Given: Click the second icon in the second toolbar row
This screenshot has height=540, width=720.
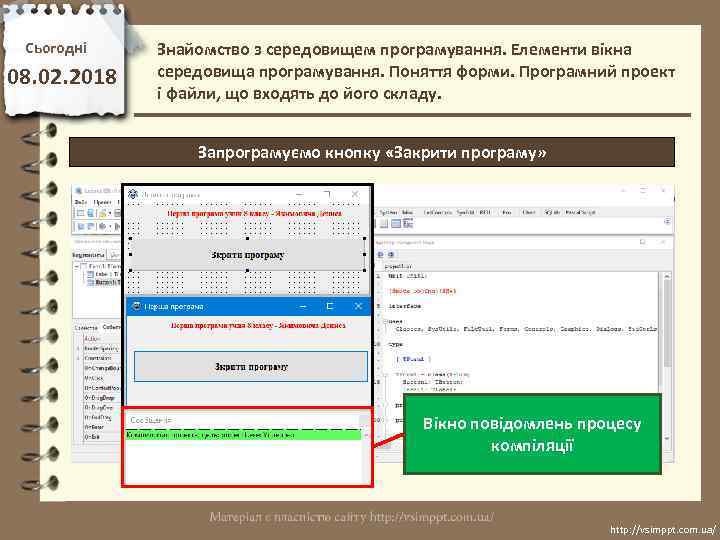Looking at the screenshot, I should pyautogui.click(x=91, y=226).
